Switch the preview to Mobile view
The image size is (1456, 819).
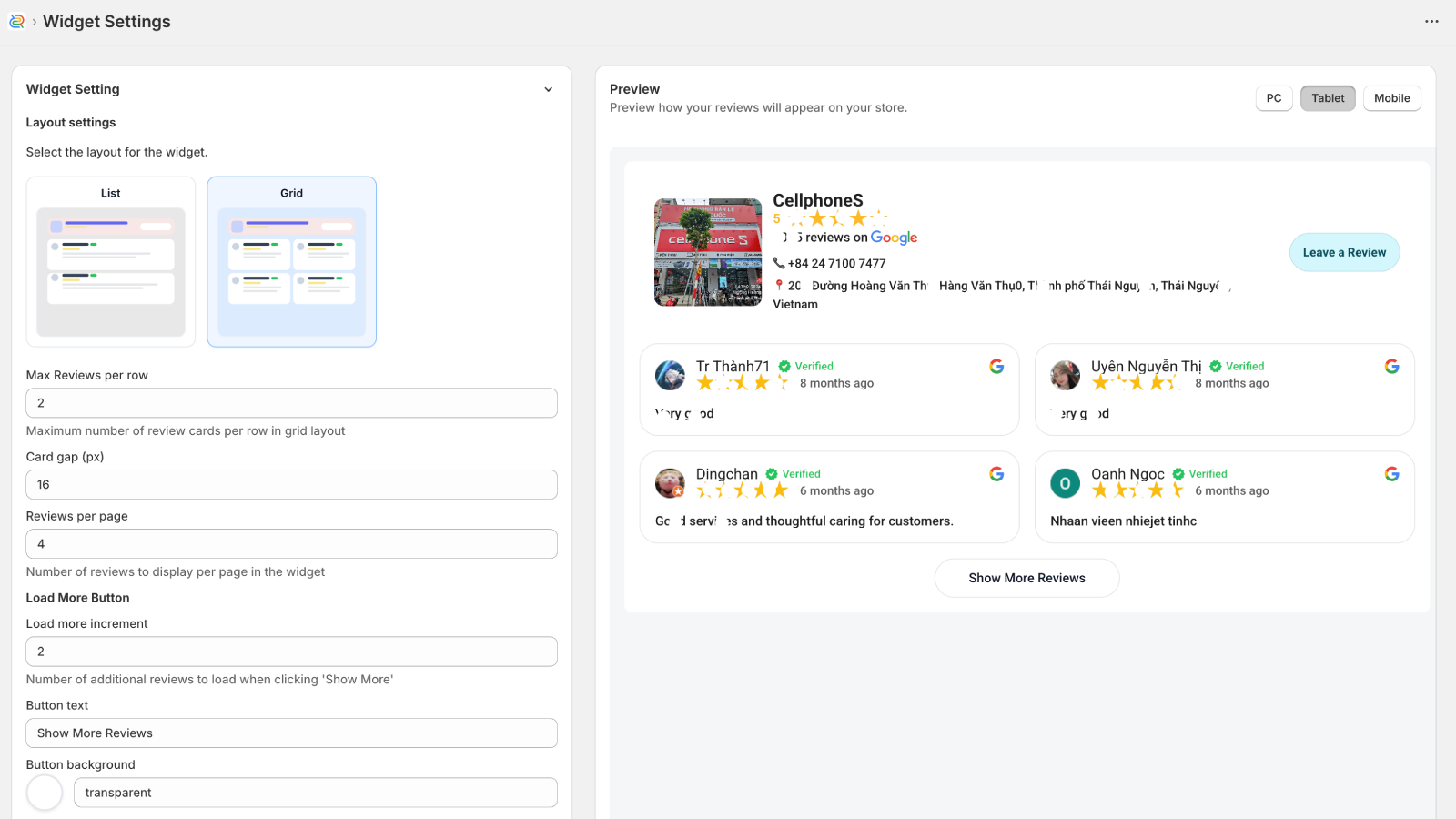point(1391,97)
